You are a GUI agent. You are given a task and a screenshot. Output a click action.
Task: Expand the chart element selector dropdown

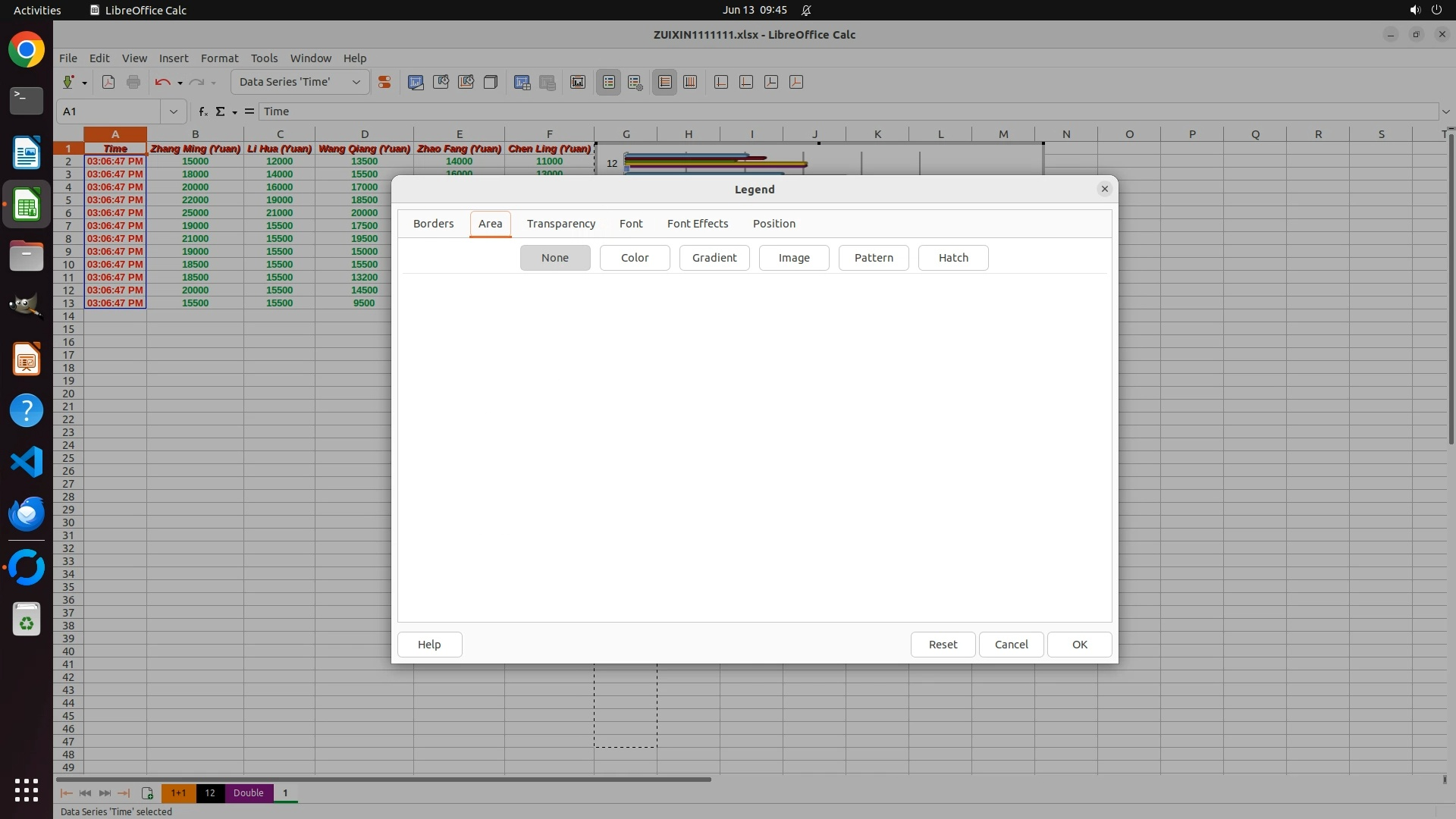(x=356, y=82)
